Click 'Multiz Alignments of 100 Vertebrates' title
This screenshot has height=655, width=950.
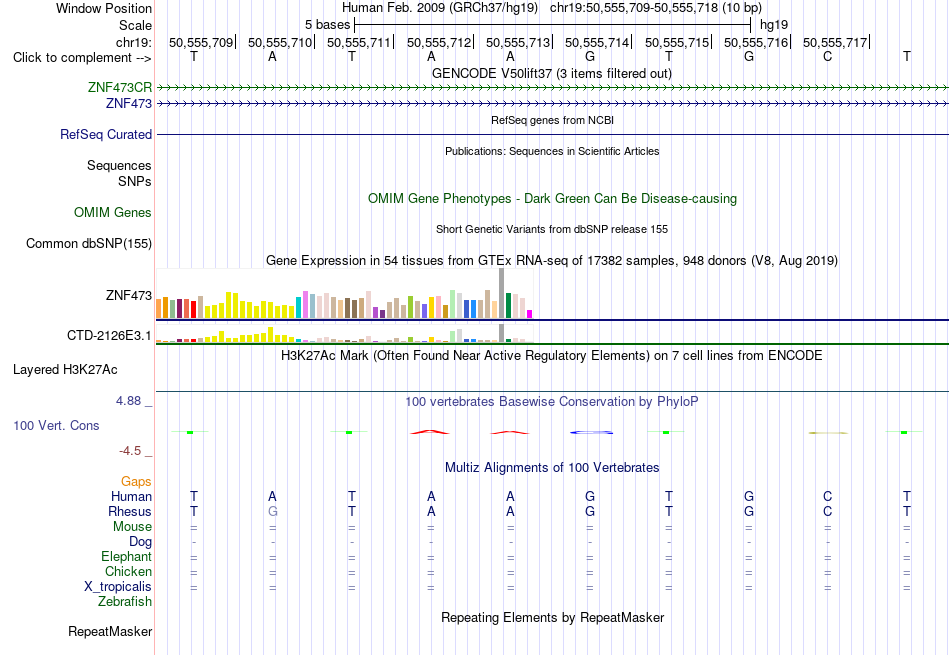(x=552, y=467)
